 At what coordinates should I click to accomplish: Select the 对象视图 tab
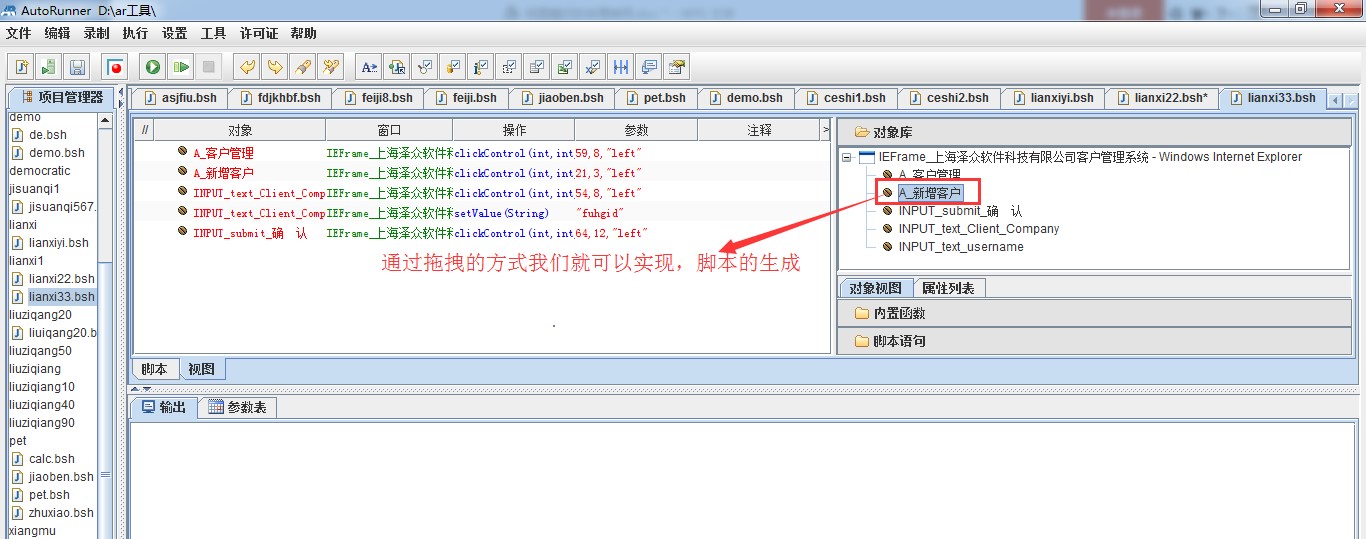click(x=875, y=288)
